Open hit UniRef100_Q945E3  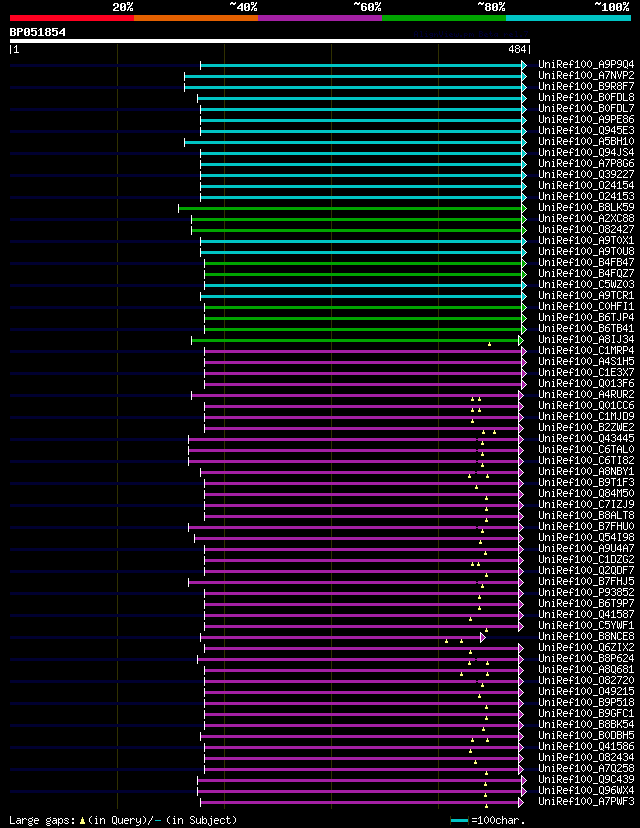click(x=586, y=130)
